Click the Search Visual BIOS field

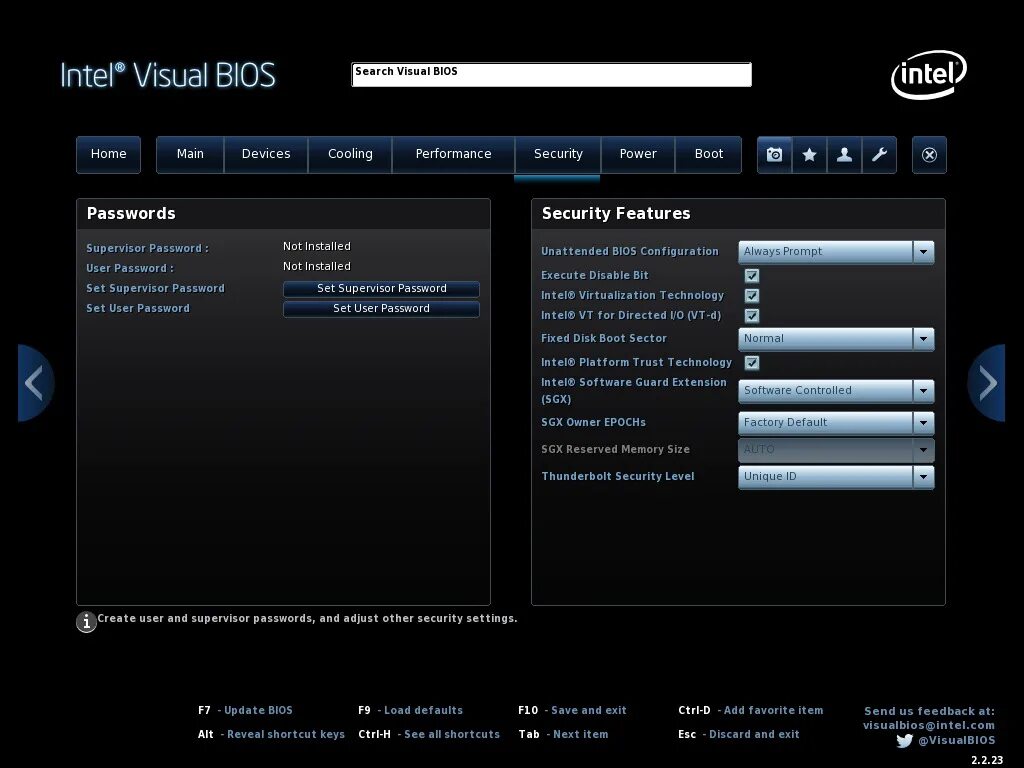(x=551, y=74)
